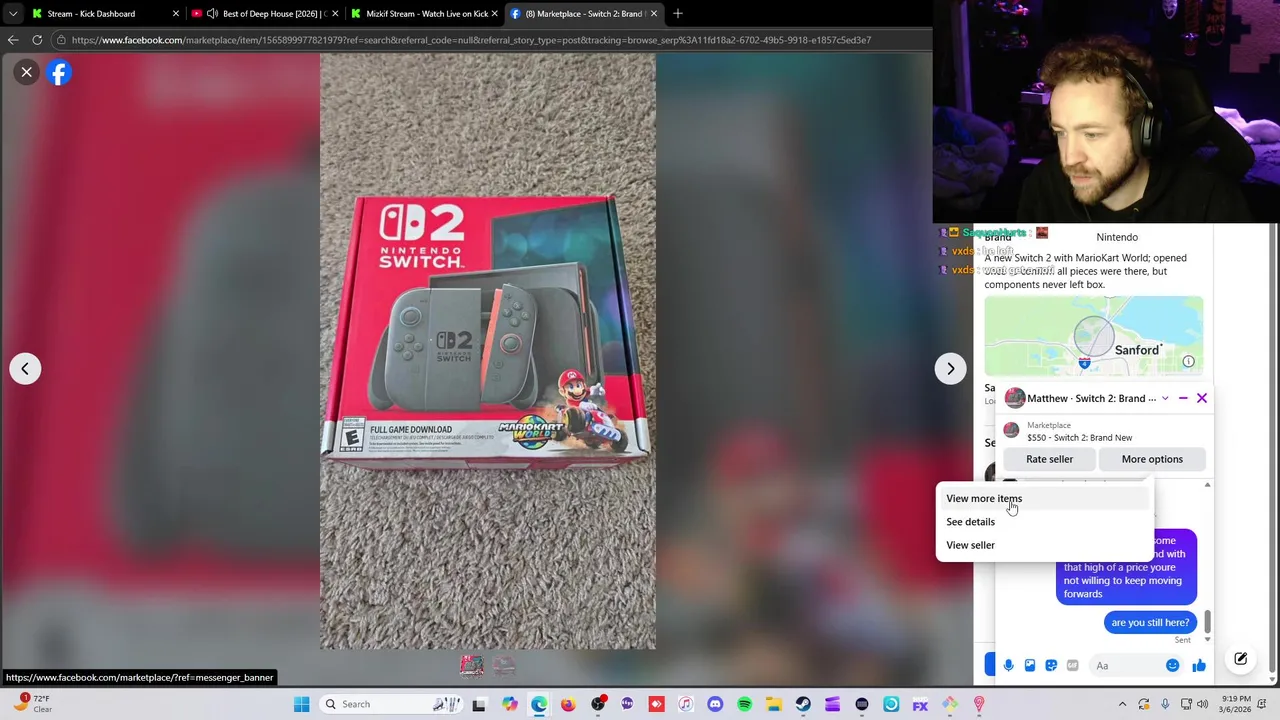Open Microsoft Edge from the taskbar

[x=539, y=704]
